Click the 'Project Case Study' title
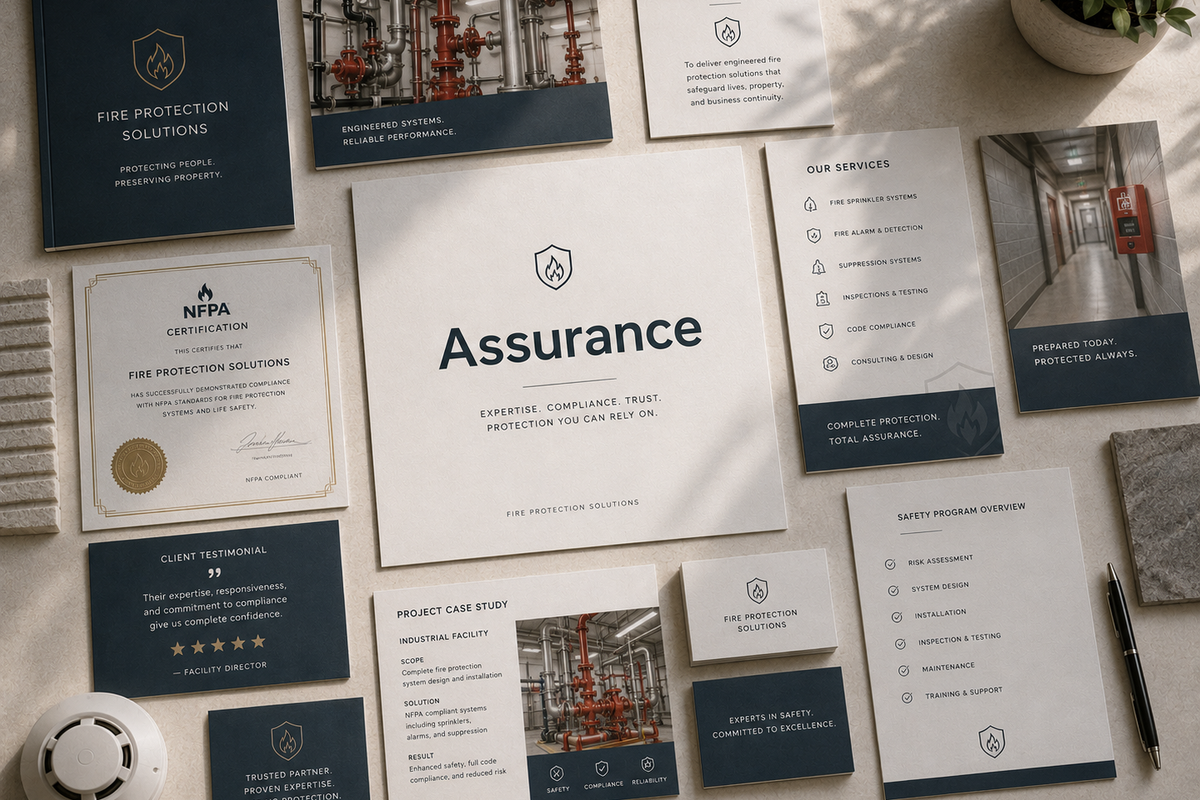 452,608
